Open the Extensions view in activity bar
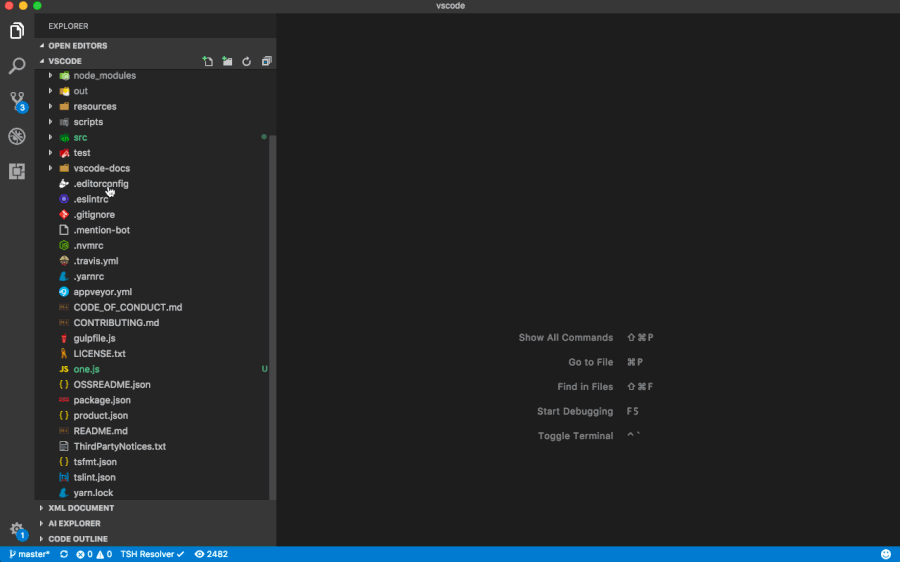Image resolution: width=900 pixels, height=562 pixels. point(17,171)
